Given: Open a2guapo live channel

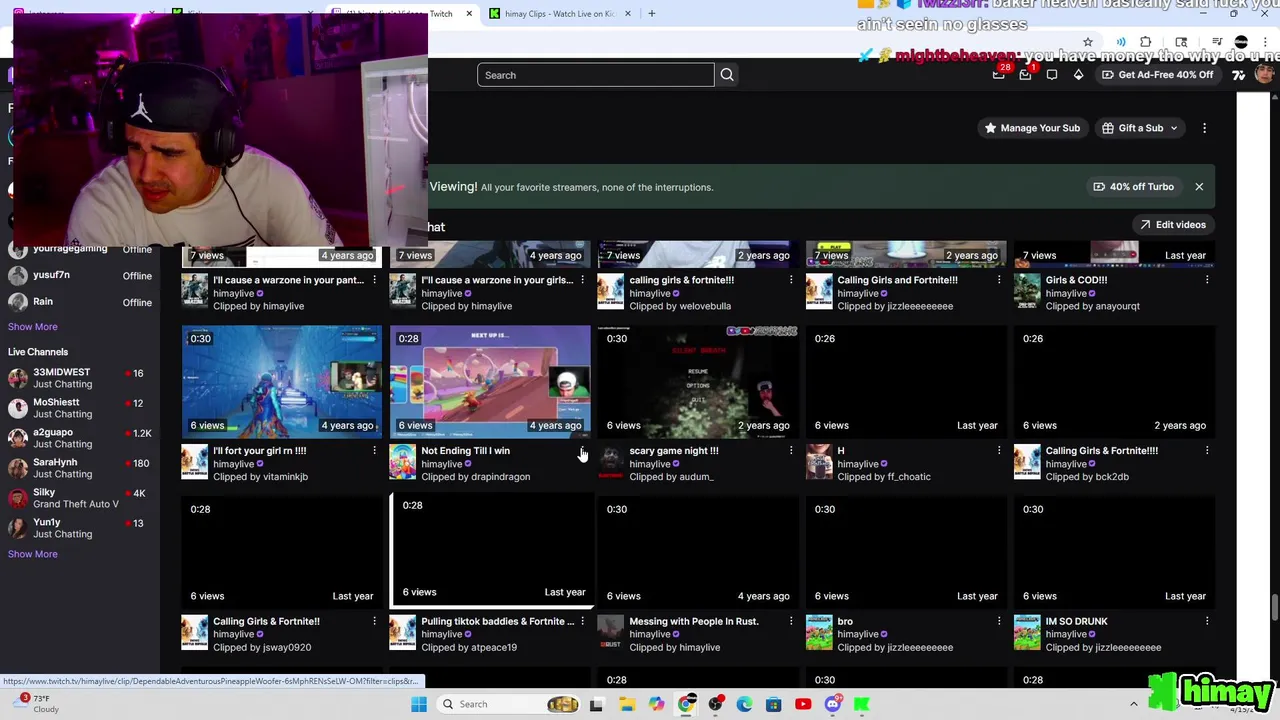Looking at the screenshot, I should coord(78,438).
